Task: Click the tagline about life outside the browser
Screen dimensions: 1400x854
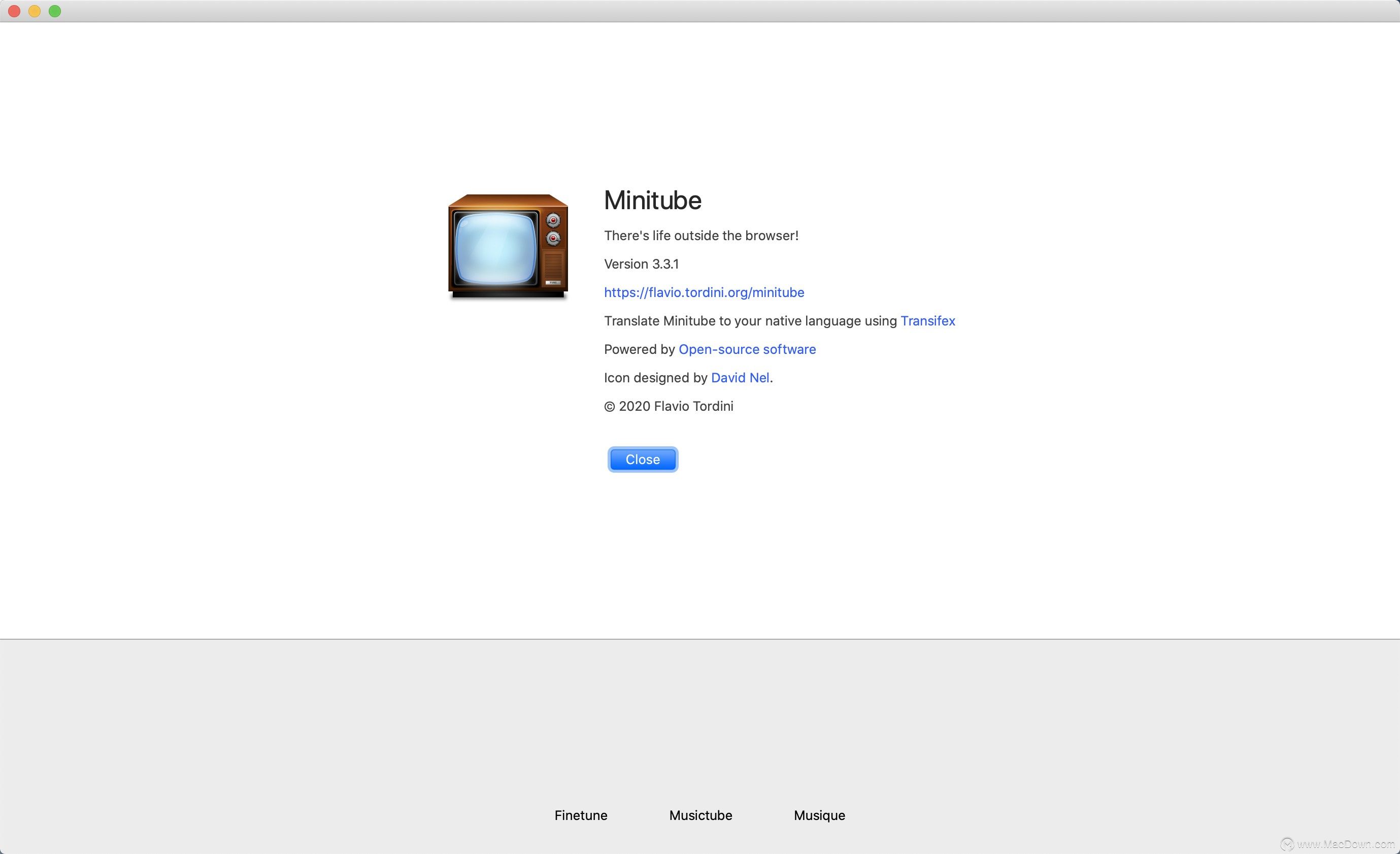Action: click(x=701, y=235)
